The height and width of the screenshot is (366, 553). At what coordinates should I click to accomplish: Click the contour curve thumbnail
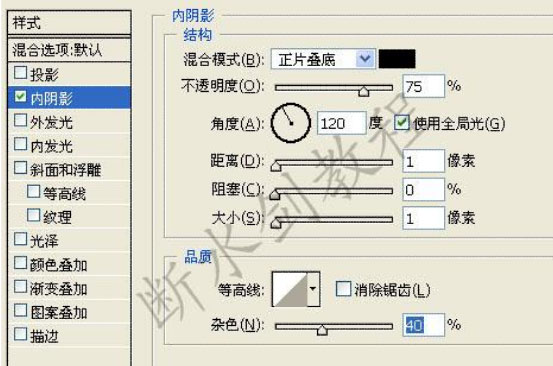[x=290, y=289]
